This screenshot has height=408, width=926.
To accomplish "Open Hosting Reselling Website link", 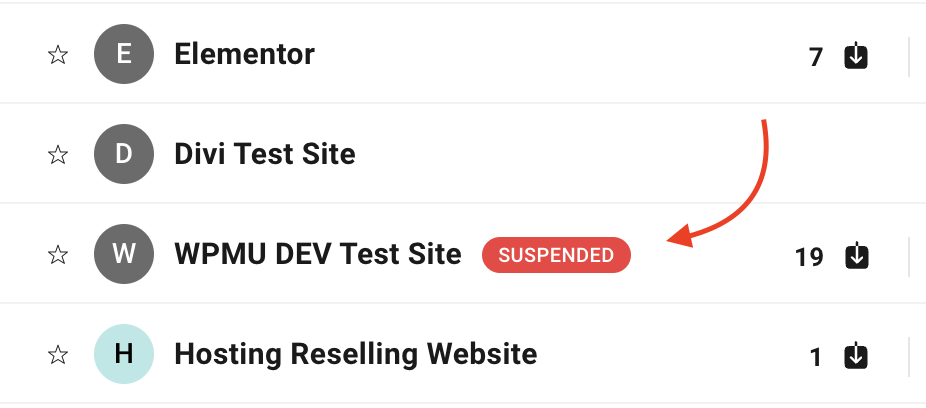I will point(356,354).
